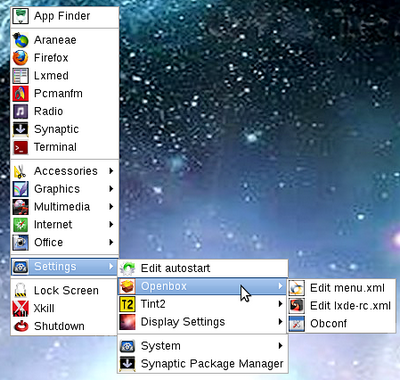Open Obconf from the Openbox submenu

click(x=342, y=323)
